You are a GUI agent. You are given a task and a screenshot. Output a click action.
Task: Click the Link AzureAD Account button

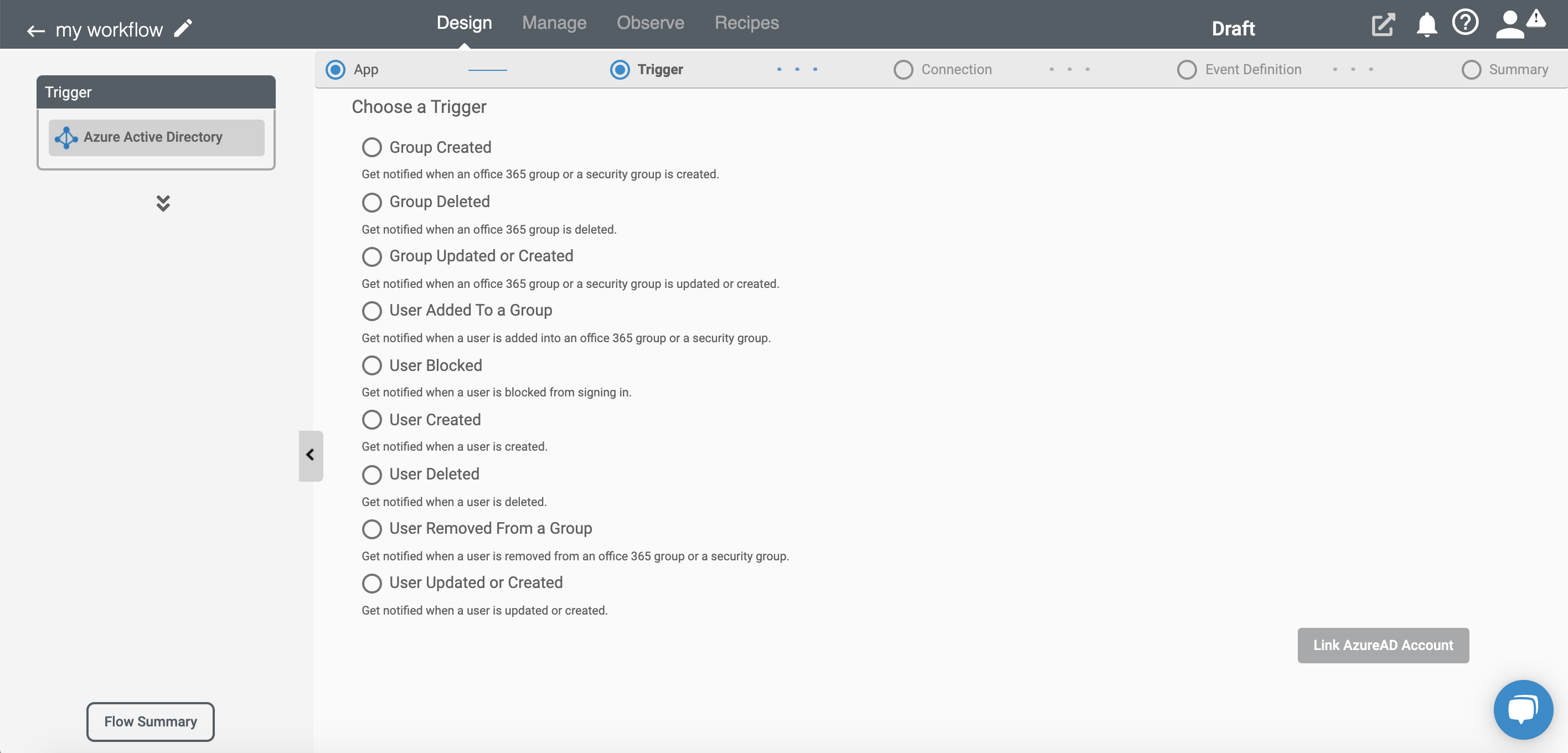click(1383, 645)
